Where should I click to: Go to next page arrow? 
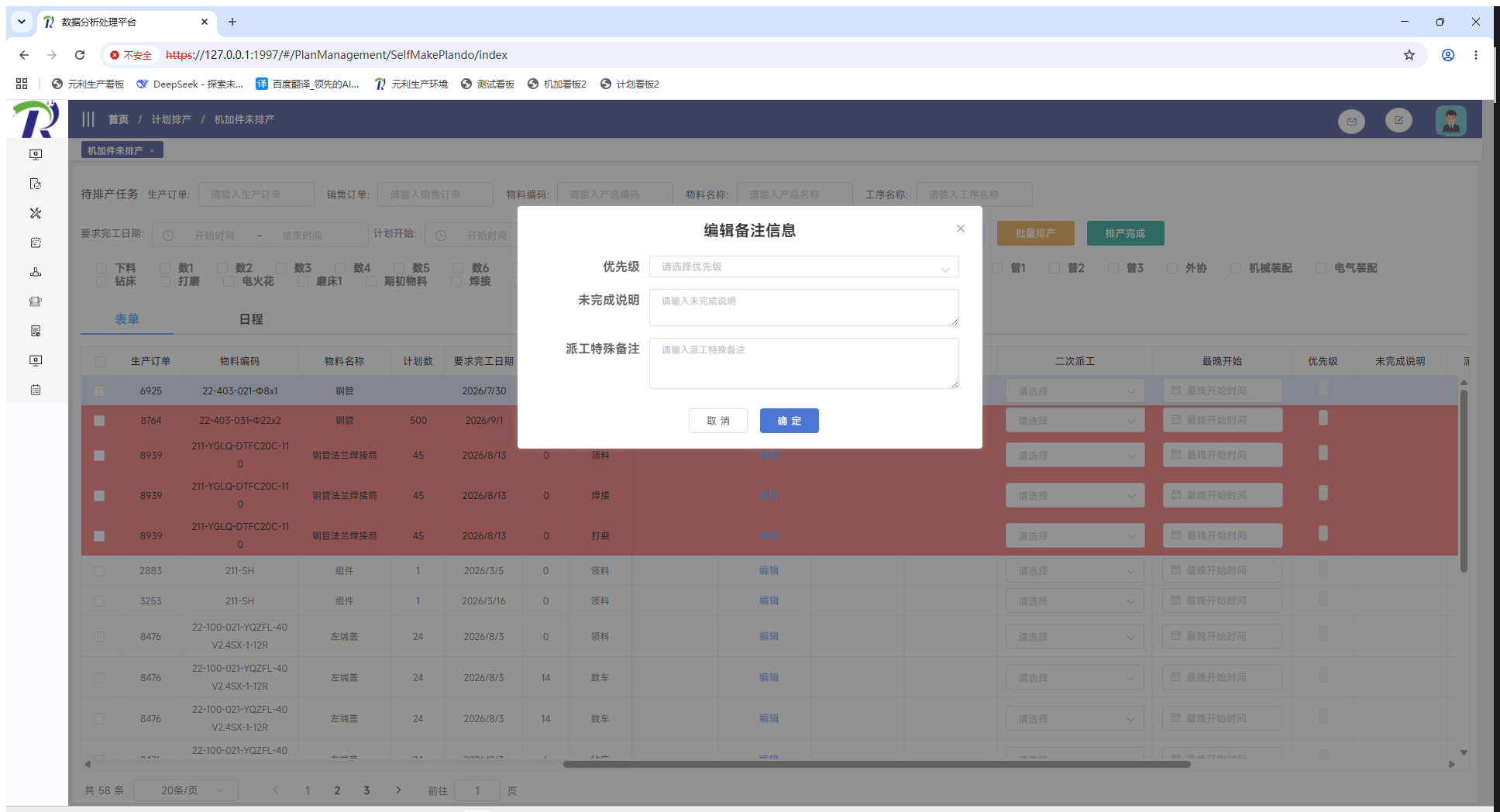[x=398, y=790]
